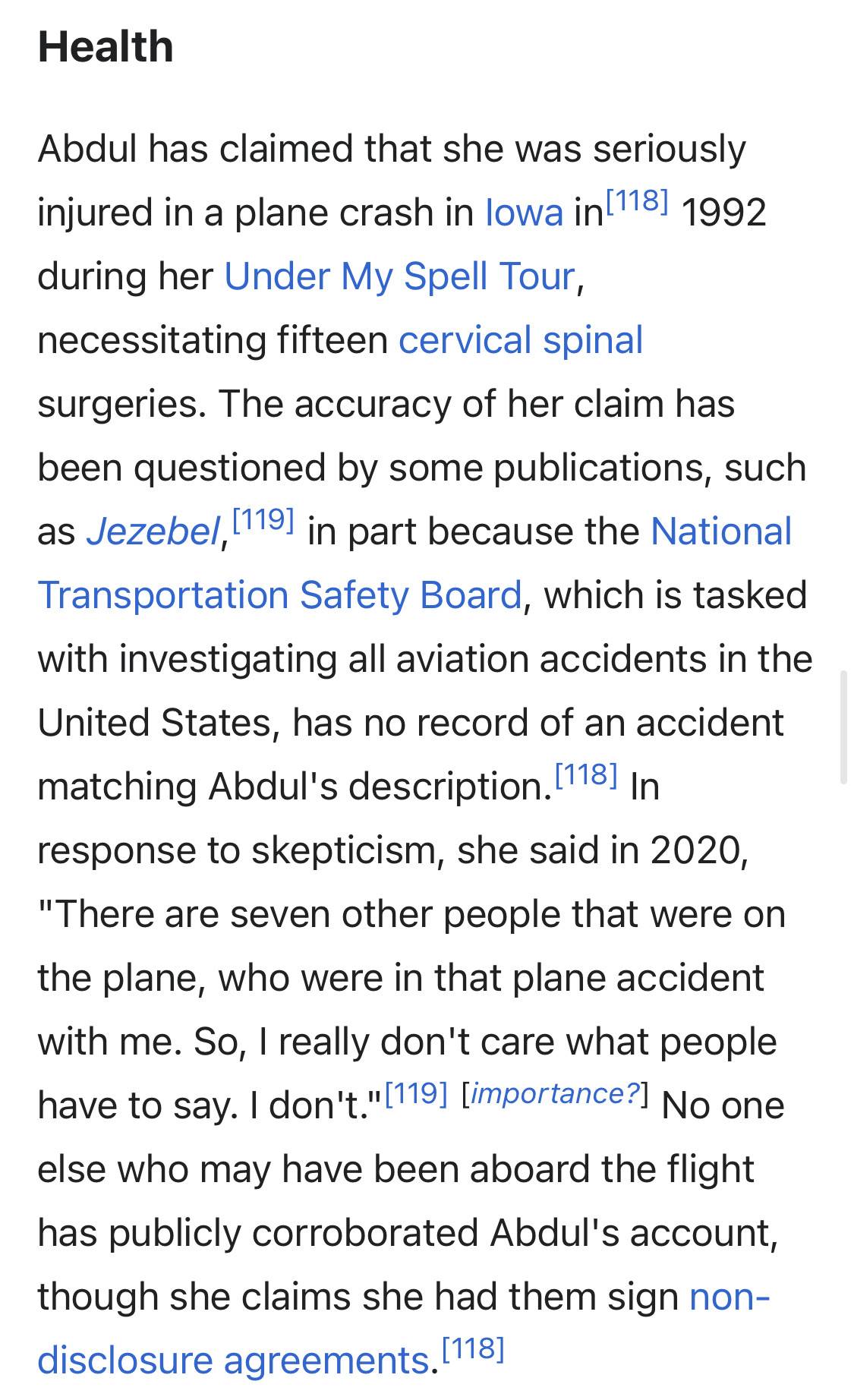This screenshot has width=854, height=1400.
Task: Open the Jezebel publication link
Action: [x=153, y=531]
